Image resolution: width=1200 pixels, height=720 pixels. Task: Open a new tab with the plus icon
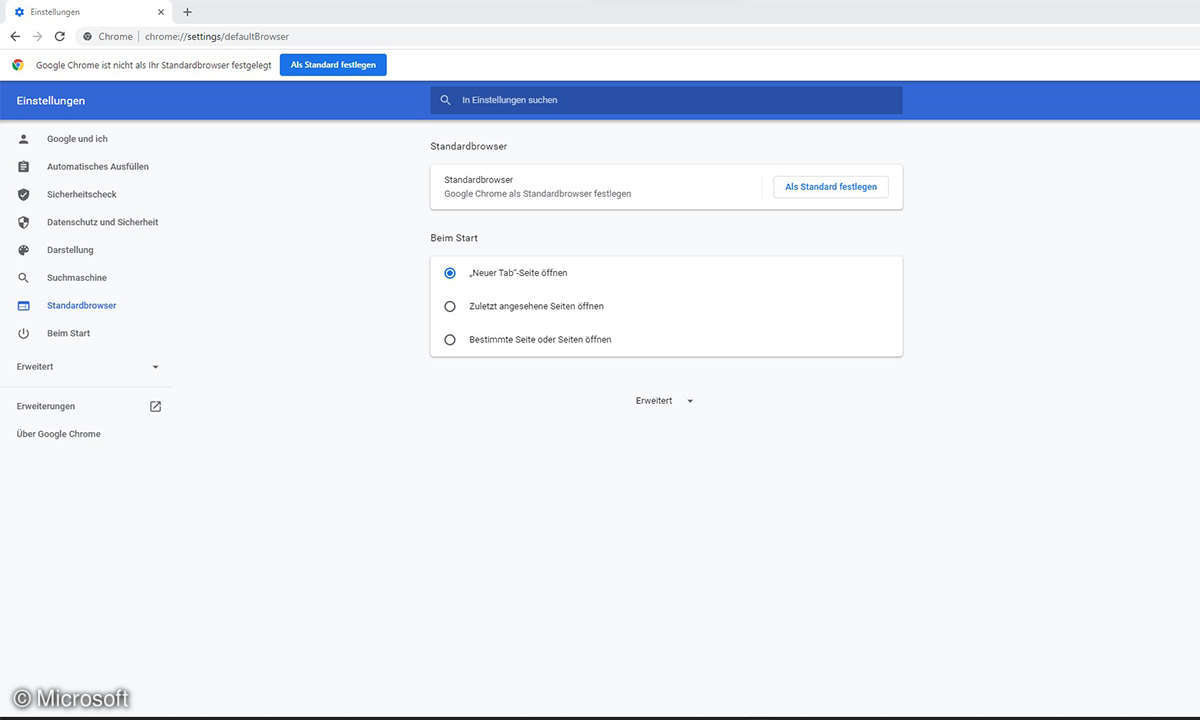click(187, 12)
